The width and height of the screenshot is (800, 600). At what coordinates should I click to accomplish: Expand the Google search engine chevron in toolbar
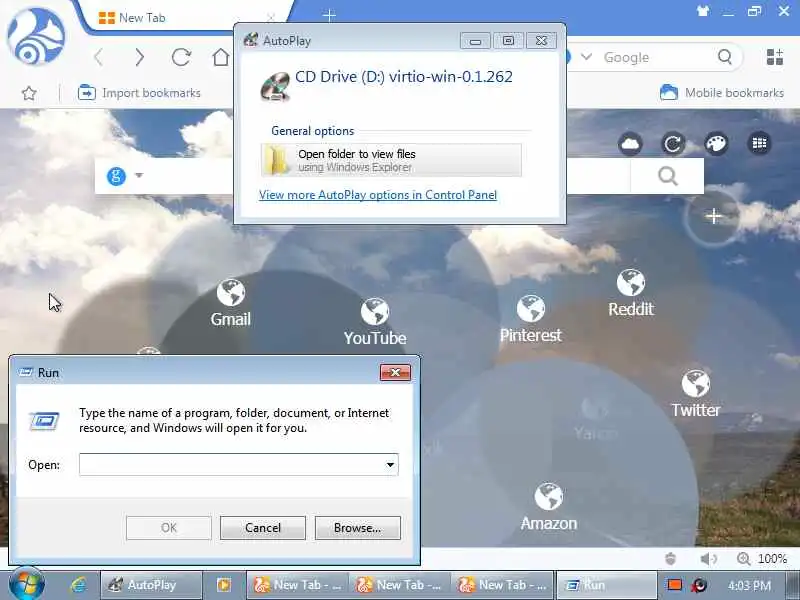[x=586, y=57]
